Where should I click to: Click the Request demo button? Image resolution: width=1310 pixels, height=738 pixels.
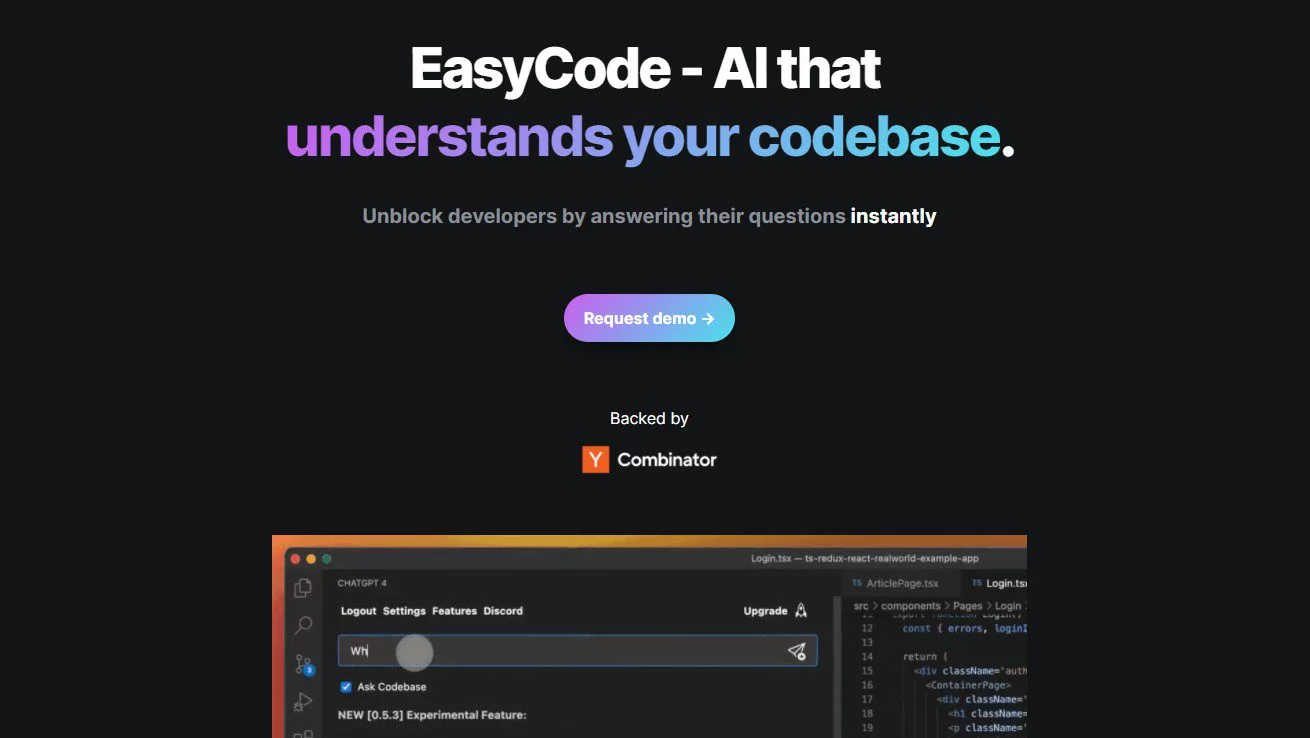pyautogui.click(x=649, y=318)
